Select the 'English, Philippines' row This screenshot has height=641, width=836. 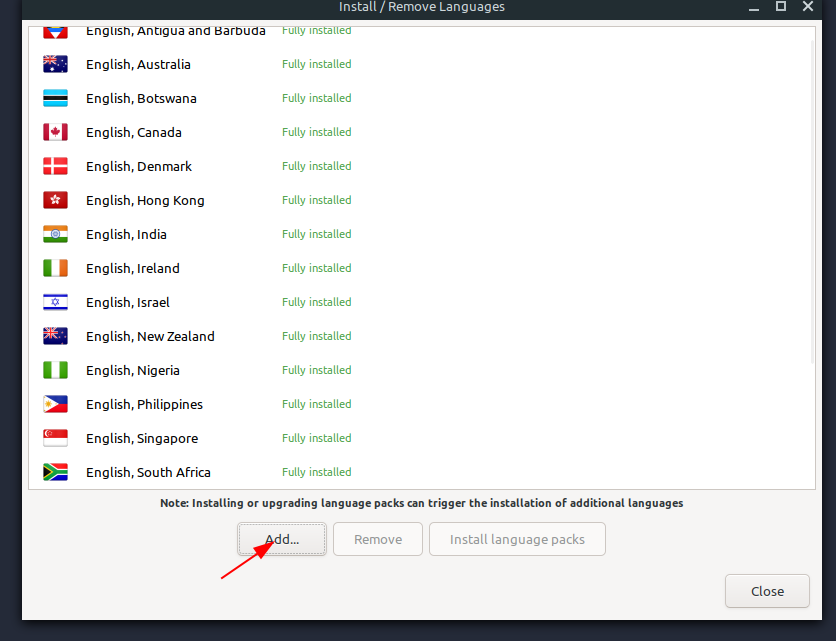pyautogui.click(x=420, y=404)
